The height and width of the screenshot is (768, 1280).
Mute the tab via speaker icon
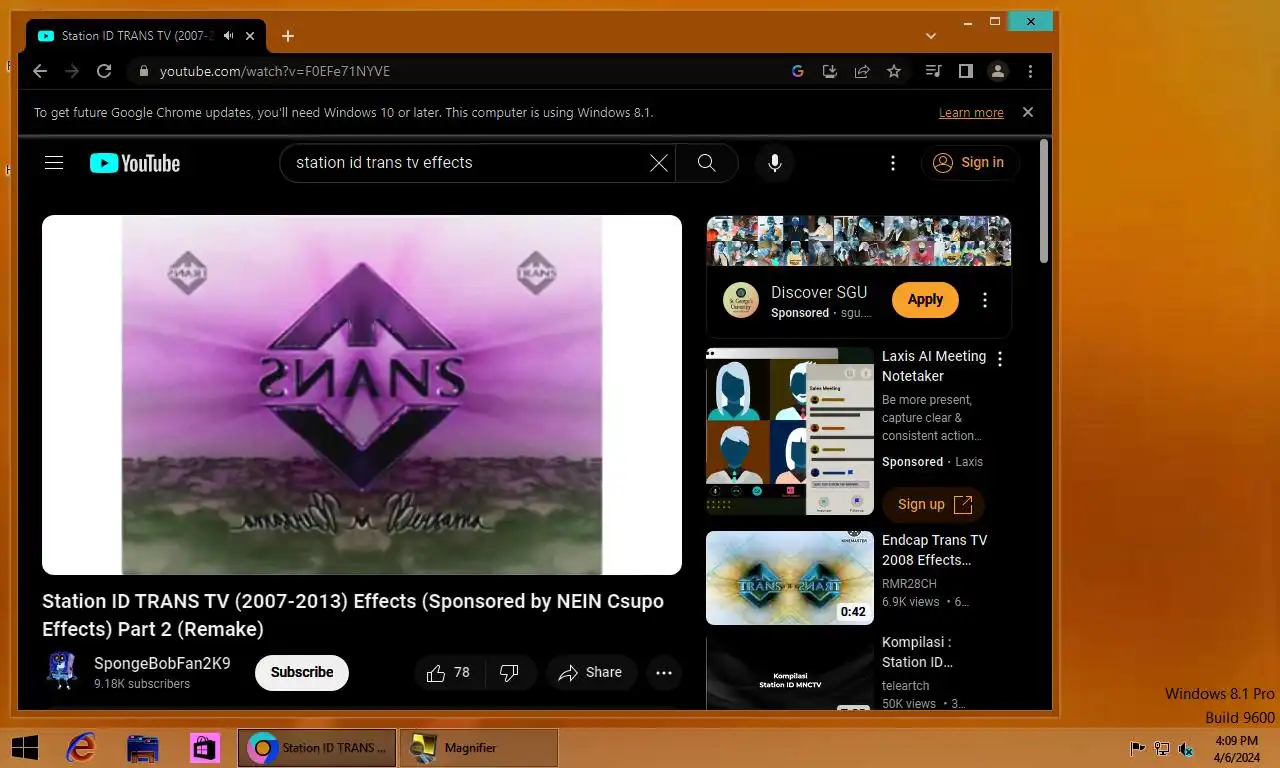tap(229, 36)
